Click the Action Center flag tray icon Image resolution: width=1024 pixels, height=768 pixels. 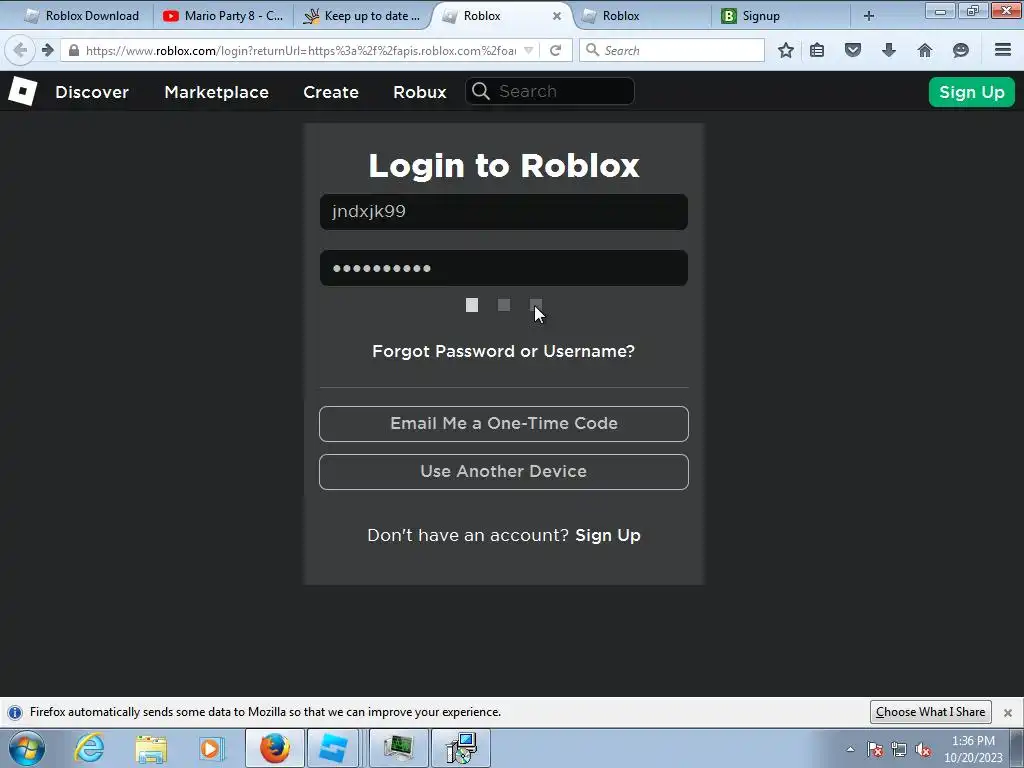875,749
